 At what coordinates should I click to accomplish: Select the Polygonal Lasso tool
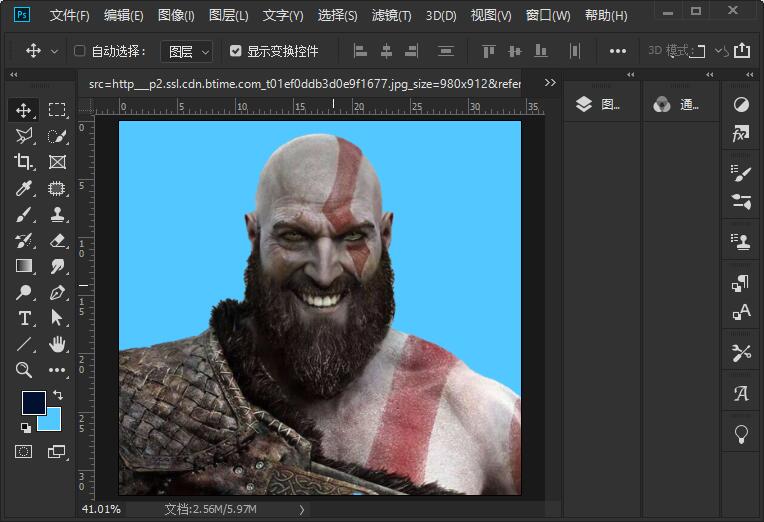point(23,136)
